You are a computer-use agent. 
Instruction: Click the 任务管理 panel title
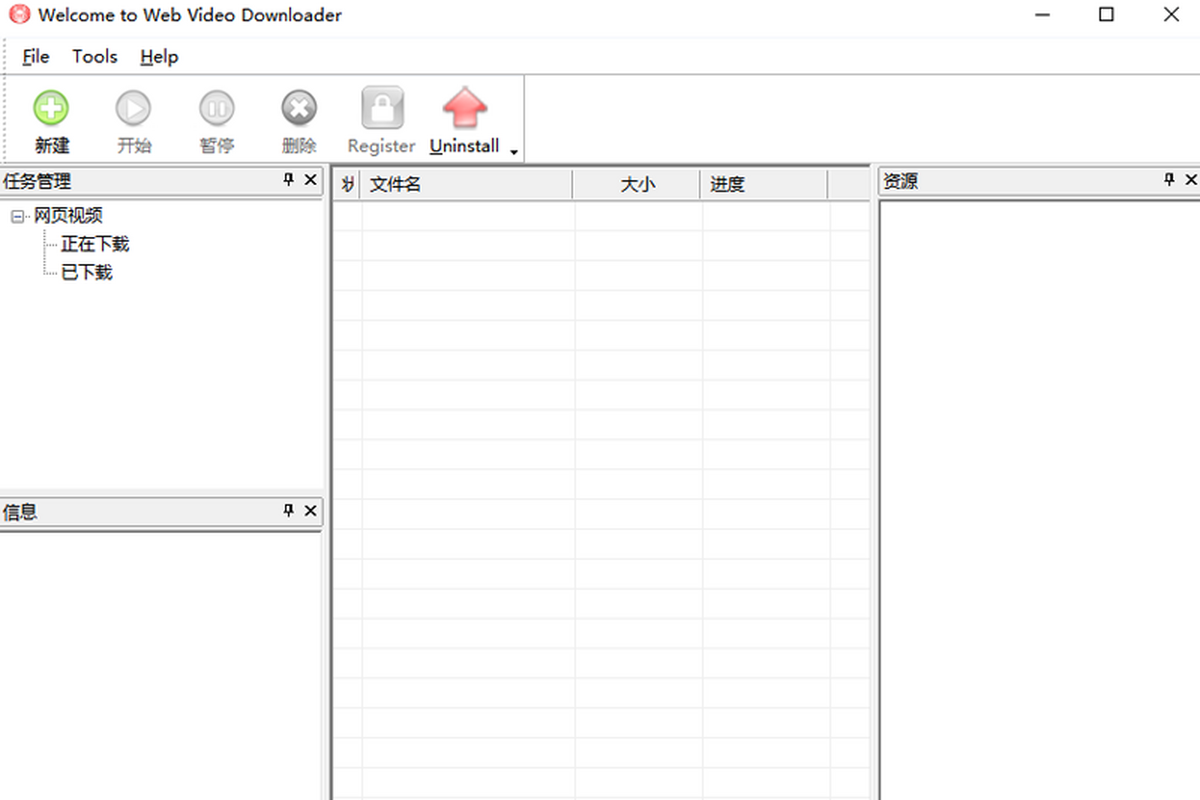click(37, 181)
